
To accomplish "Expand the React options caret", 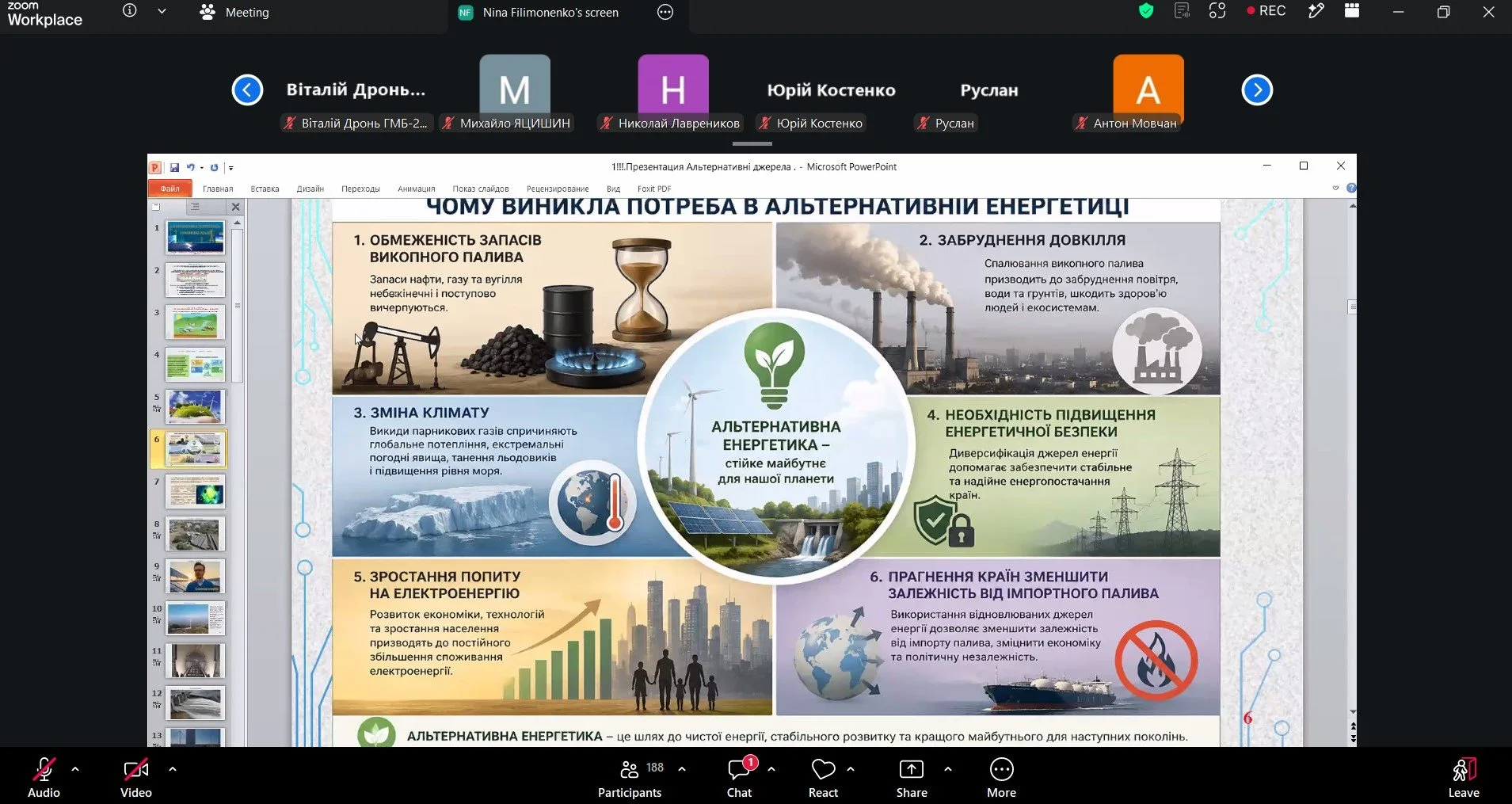I will pos(851,768).
